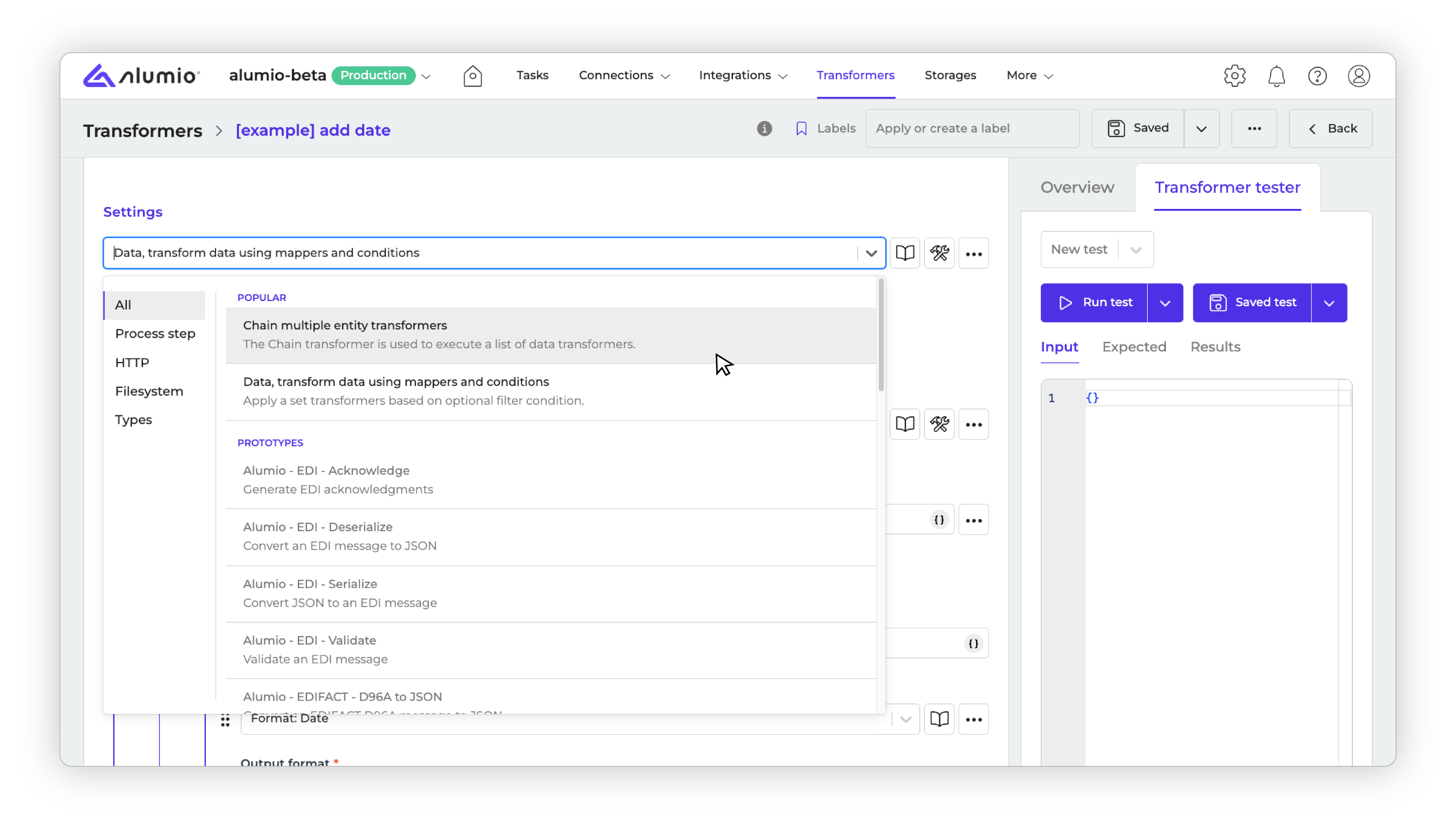The image size is (1456, 819).
Task: Expand the environment switcher next to Production
Action: [427, 76]
